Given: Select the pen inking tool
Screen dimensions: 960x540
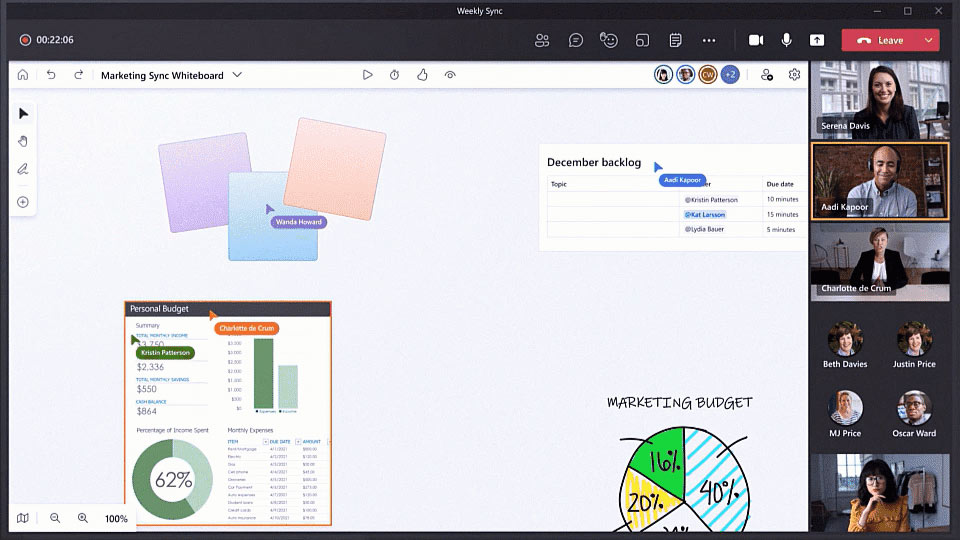Looking at the screenshot, I should [x=23, y=169].
